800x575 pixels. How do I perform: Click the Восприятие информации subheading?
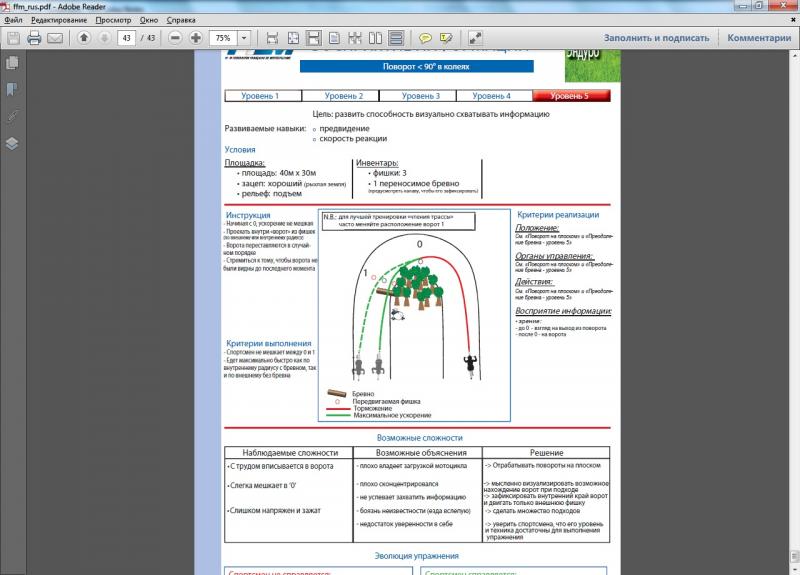tap(563, 311)
